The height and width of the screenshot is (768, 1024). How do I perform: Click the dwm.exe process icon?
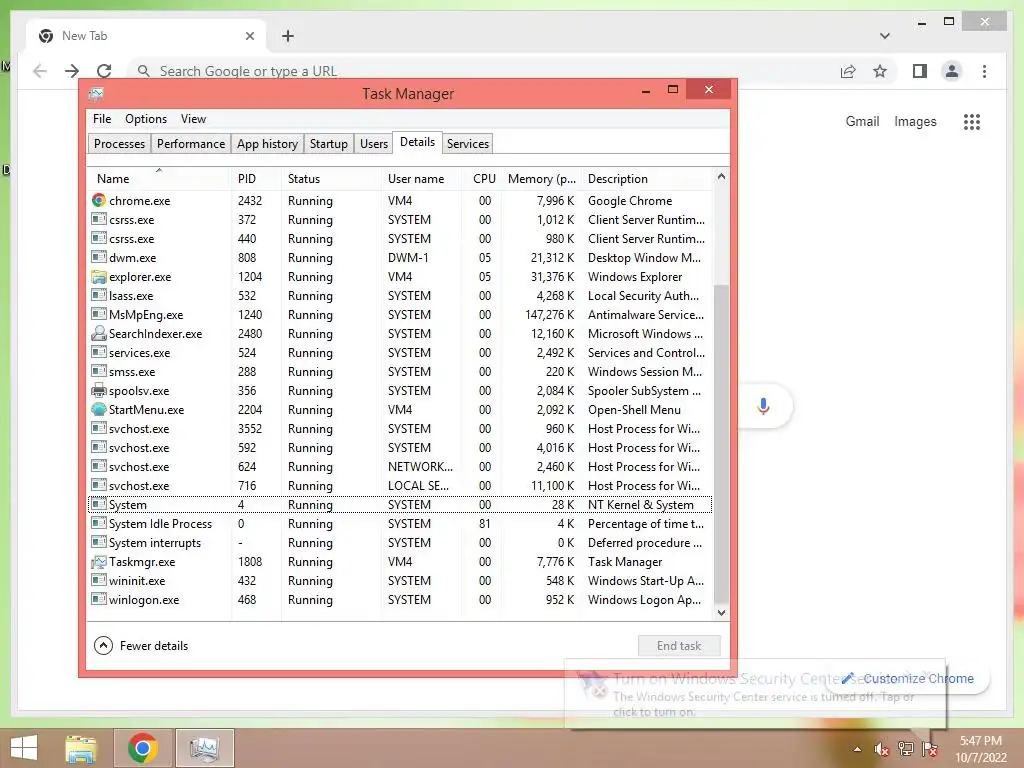pos(99,257)
